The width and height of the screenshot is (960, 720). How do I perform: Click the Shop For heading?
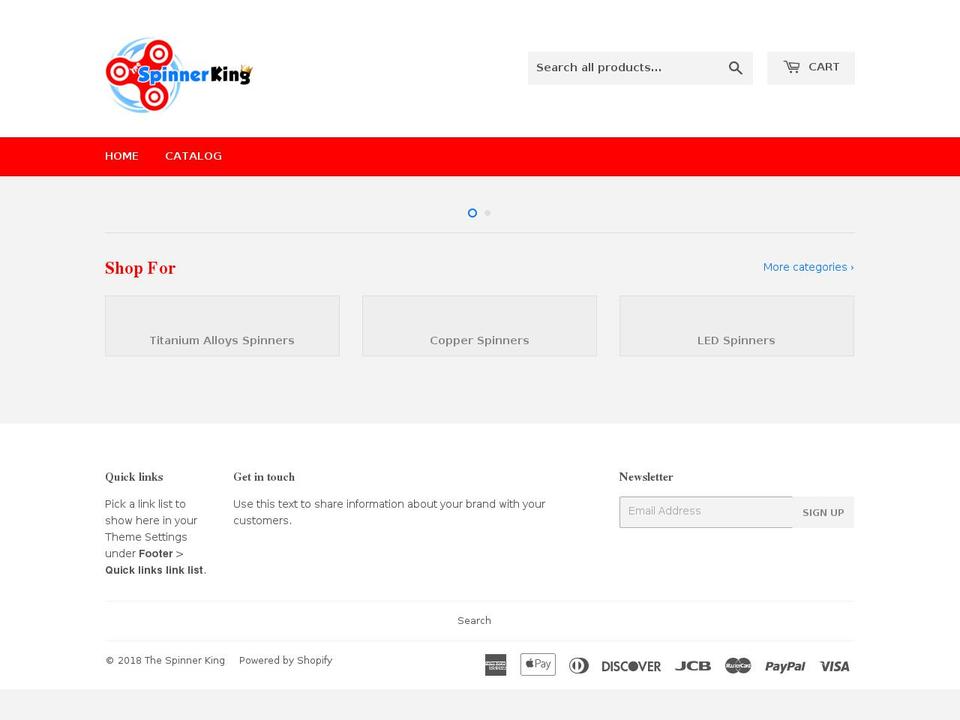(x=140, y=268)
